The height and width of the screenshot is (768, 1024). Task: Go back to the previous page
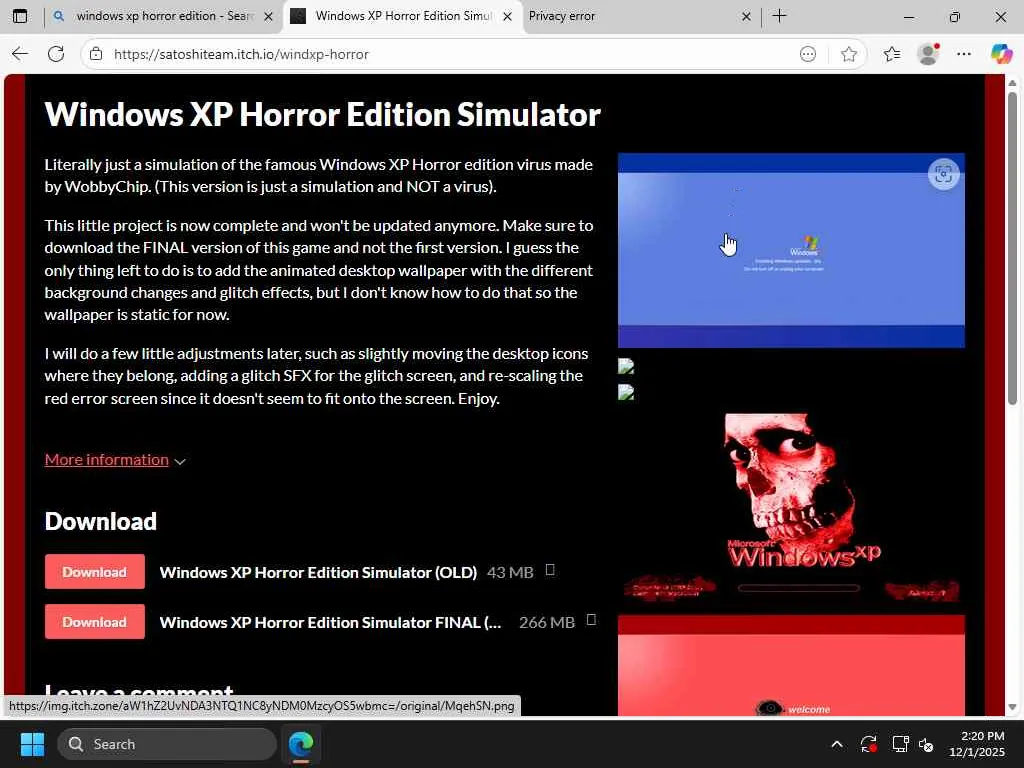click(x=20, y=54)
